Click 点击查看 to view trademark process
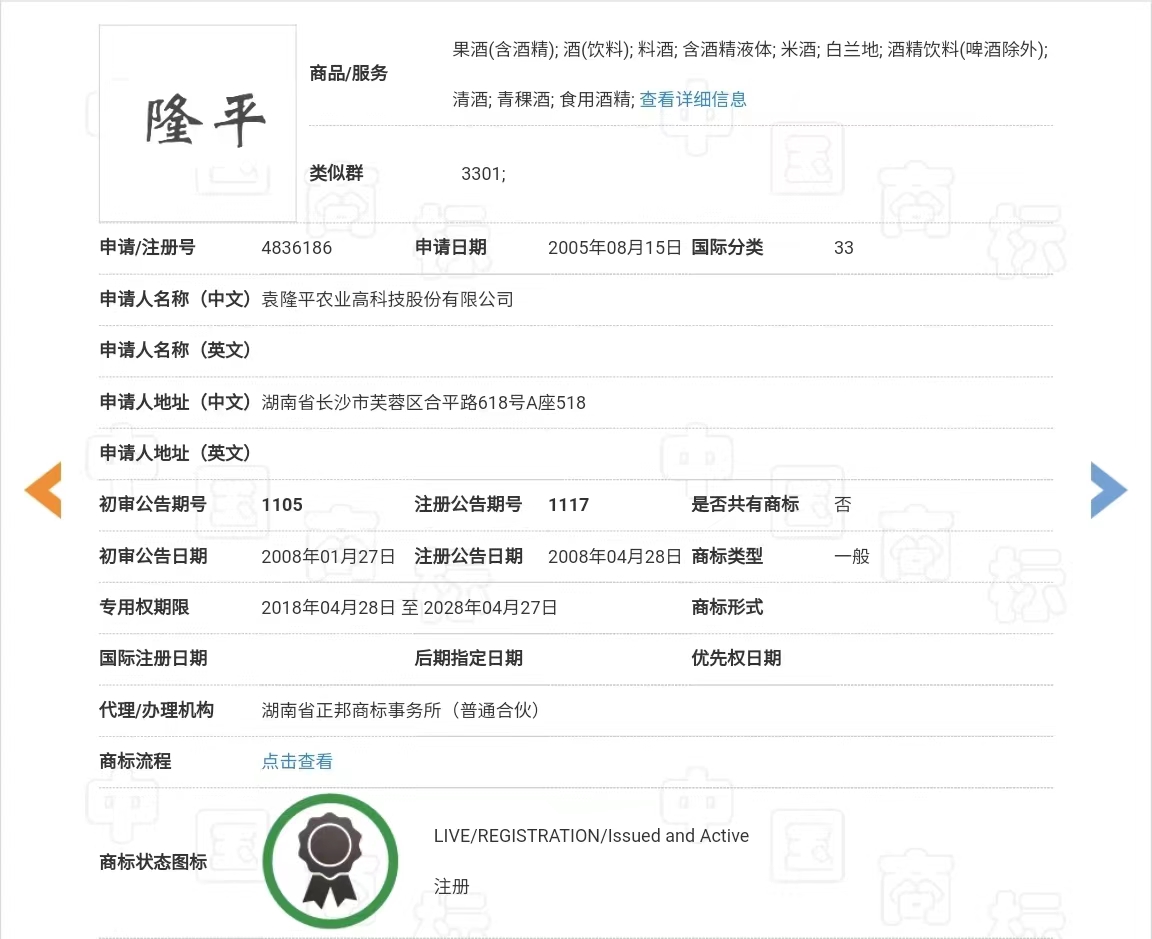 (296, 761)
